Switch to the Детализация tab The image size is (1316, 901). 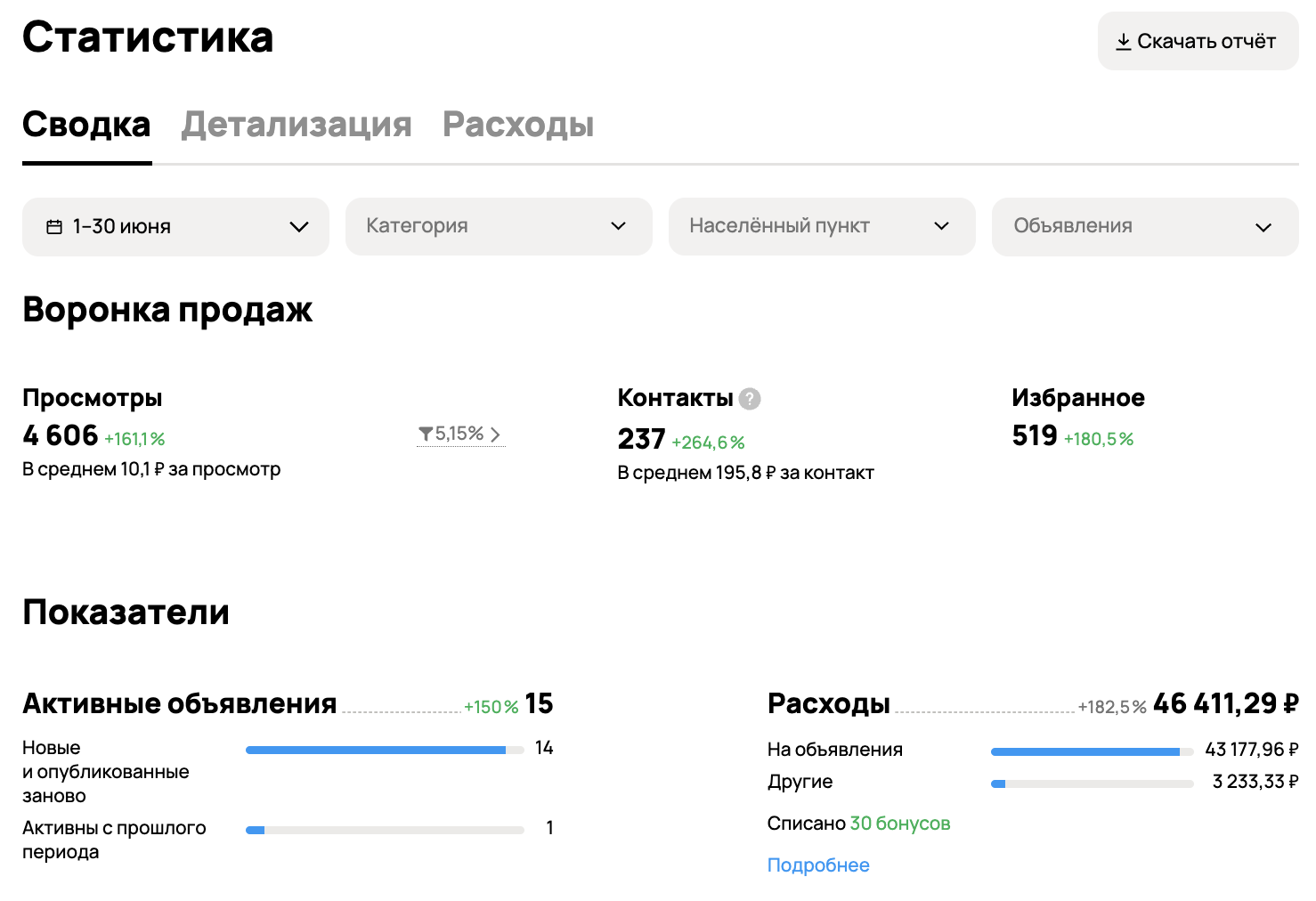297,125
